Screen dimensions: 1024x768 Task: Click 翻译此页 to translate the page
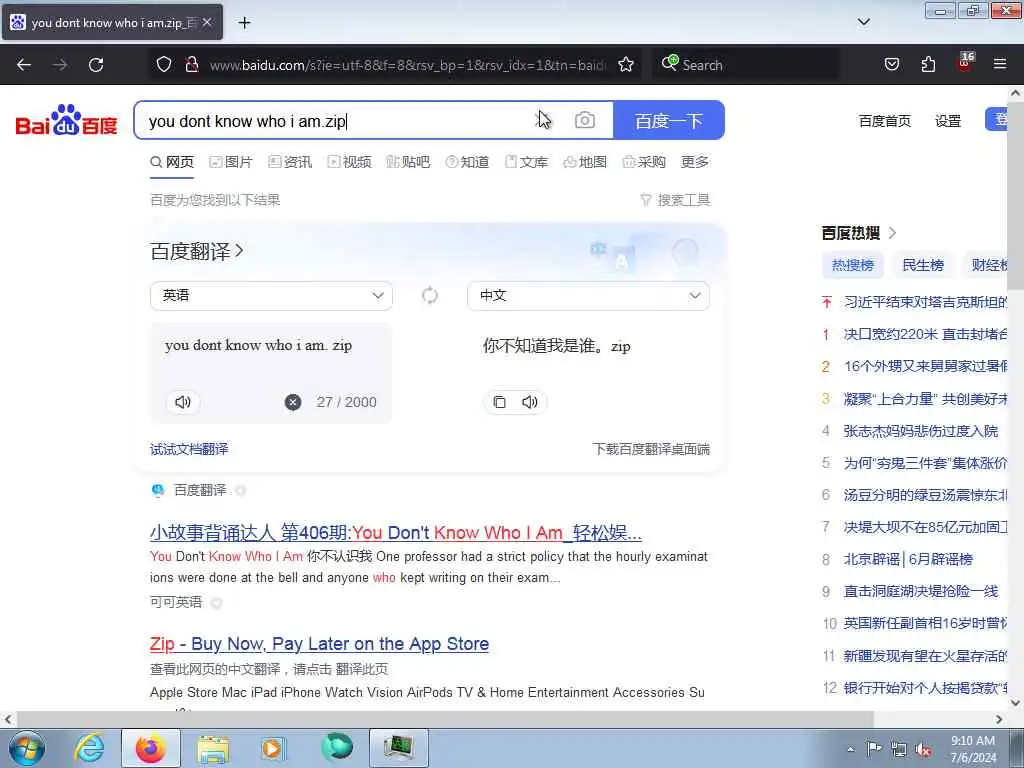[x=362, y=669]
